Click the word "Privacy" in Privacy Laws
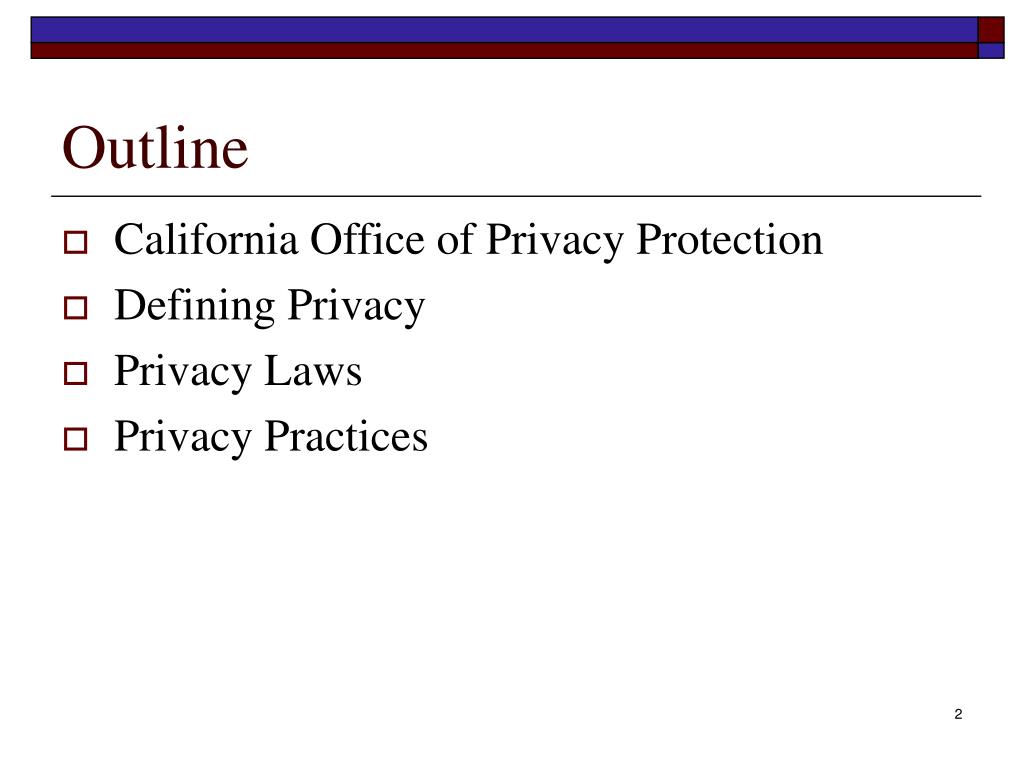This screenshot has height=768, width=1024. click(183, 372)
